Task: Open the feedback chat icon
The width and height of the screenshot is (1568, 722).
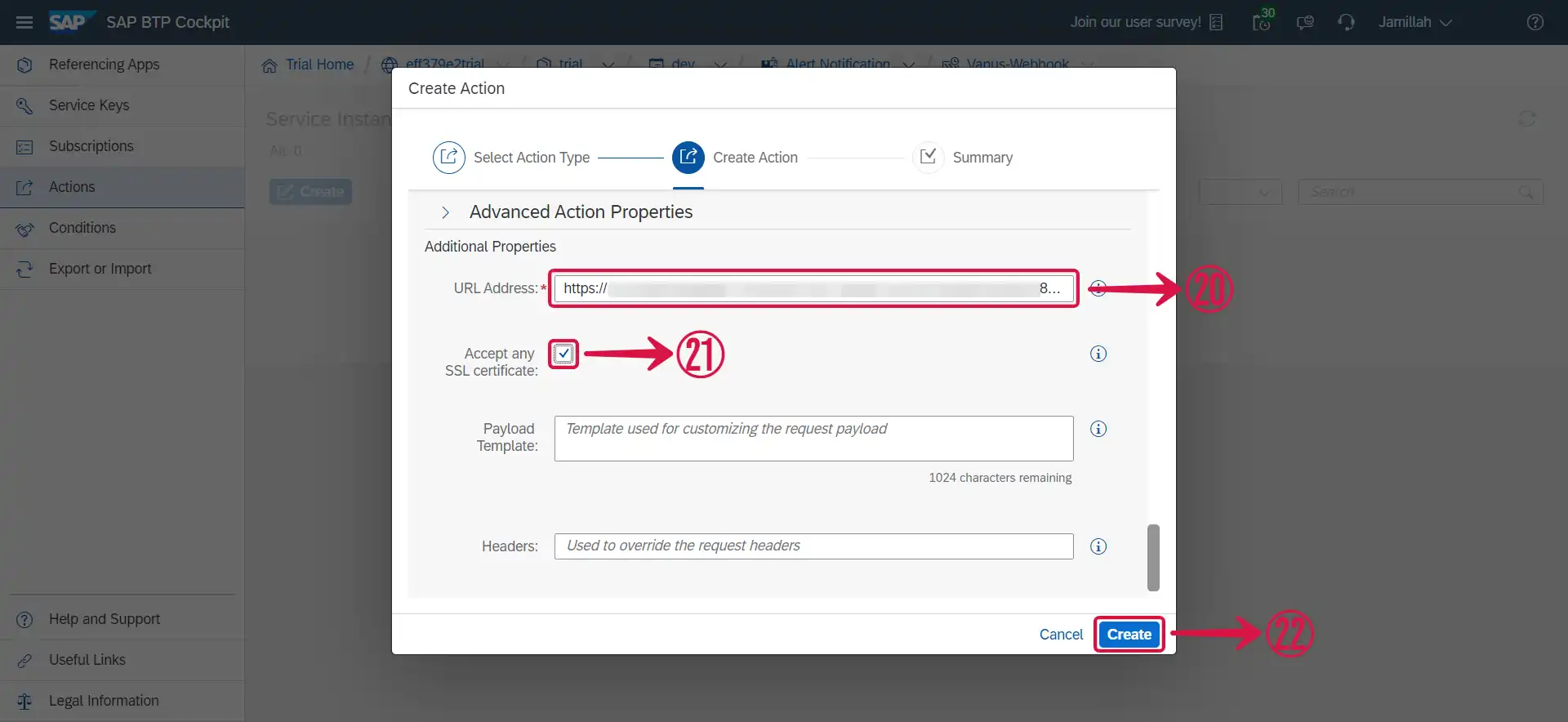Action: coord(1305,22)
